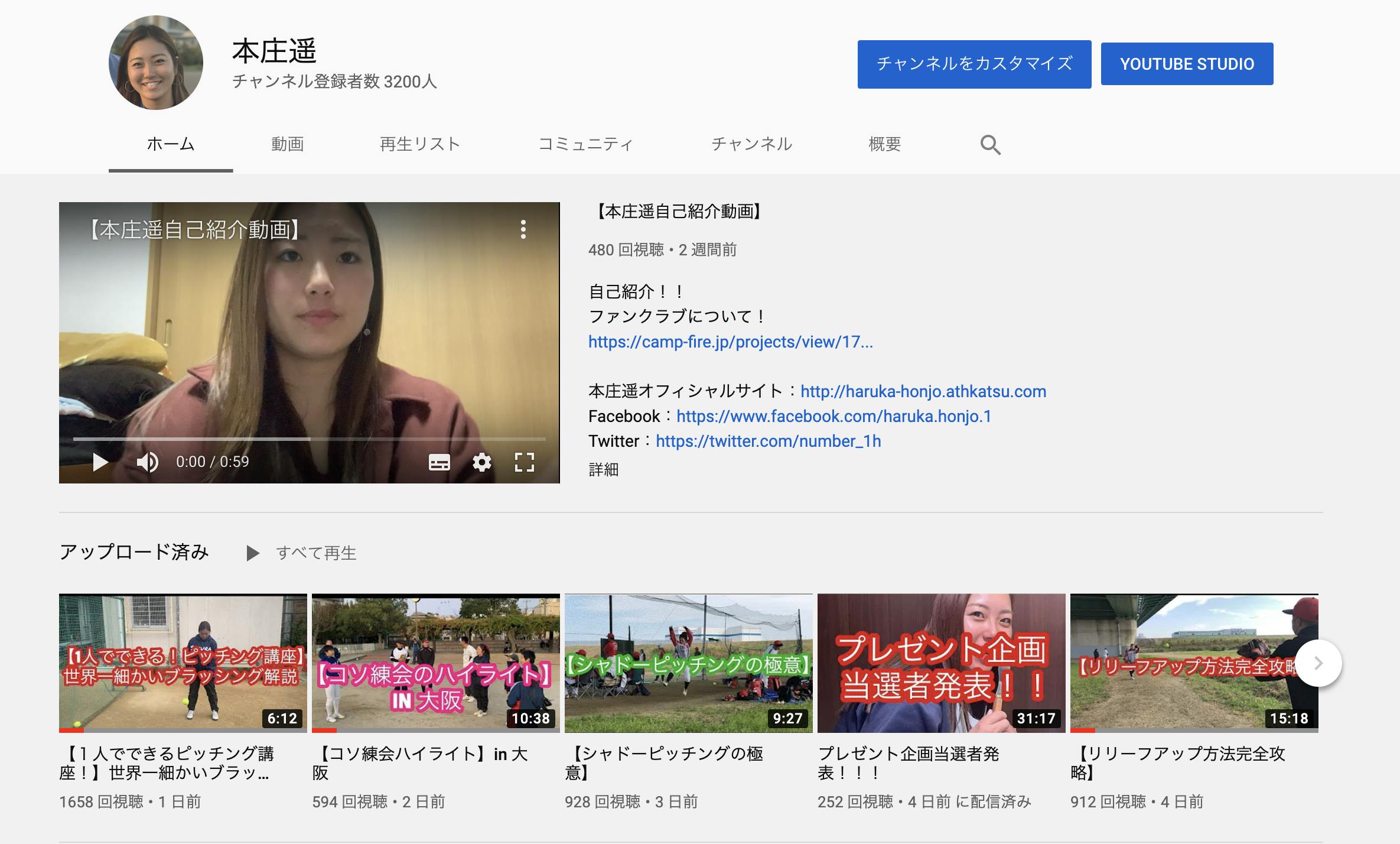Screen dimensions: 1400x844
Task: Expand video description via 詳細
Action: coord(603,470)
